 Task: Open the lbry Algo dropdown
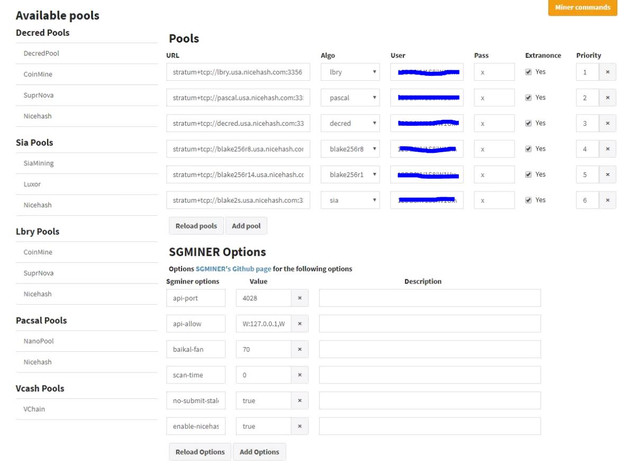tap(350, 72)
